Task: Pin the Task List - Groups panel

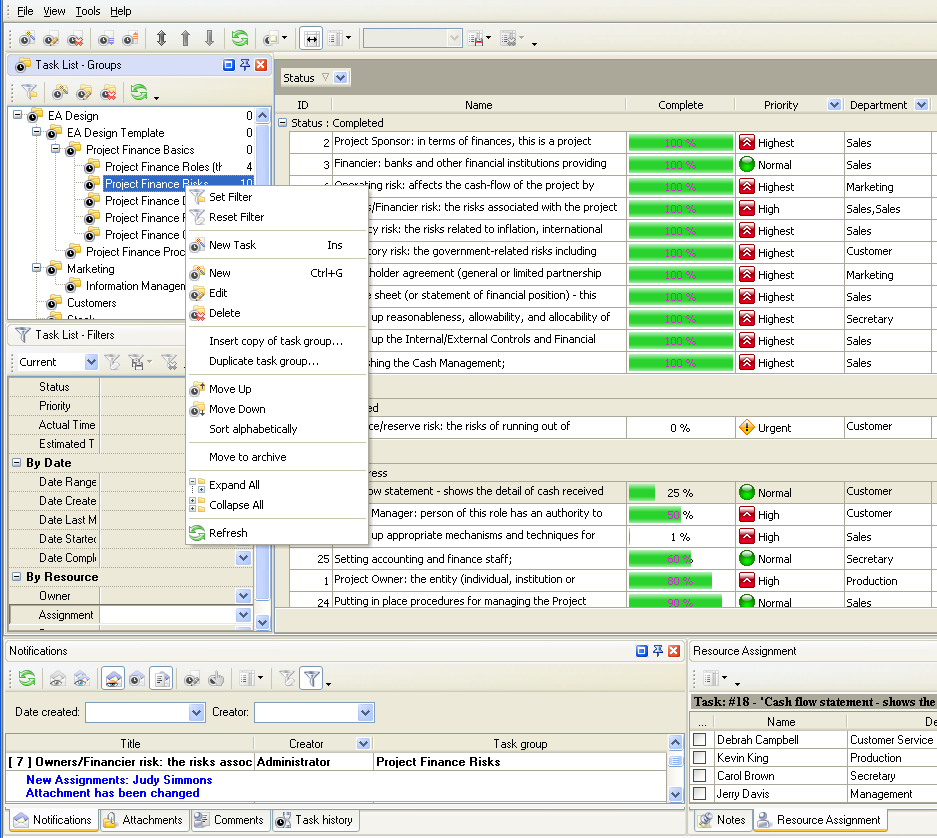Action: click(x=245, y=65)
